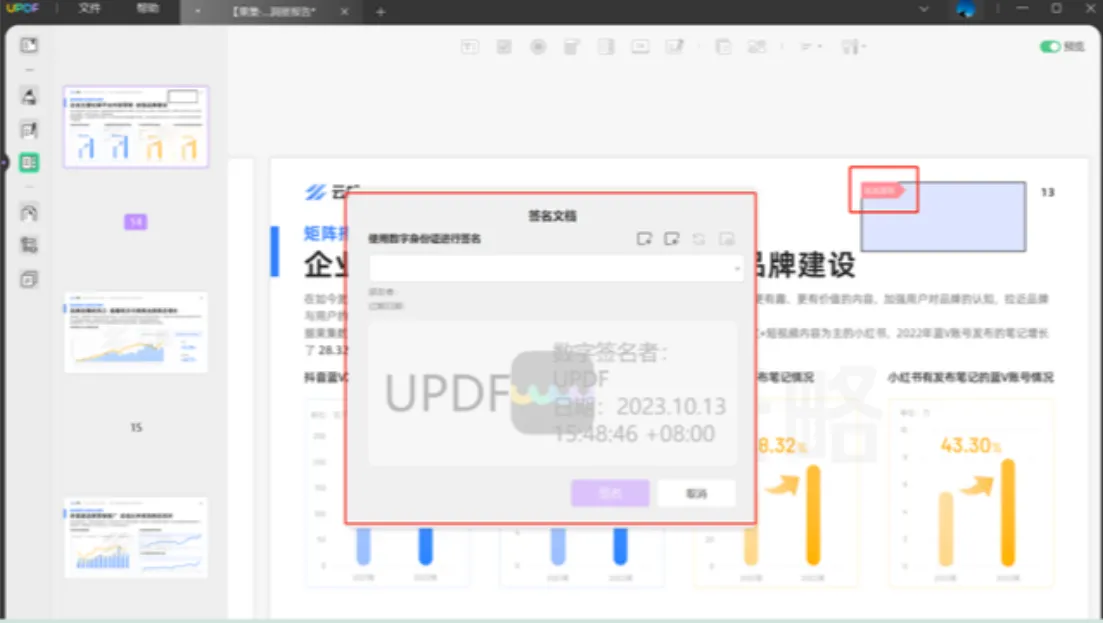
Task: Click the blue signature field on the page
Action: click(943, 217)
